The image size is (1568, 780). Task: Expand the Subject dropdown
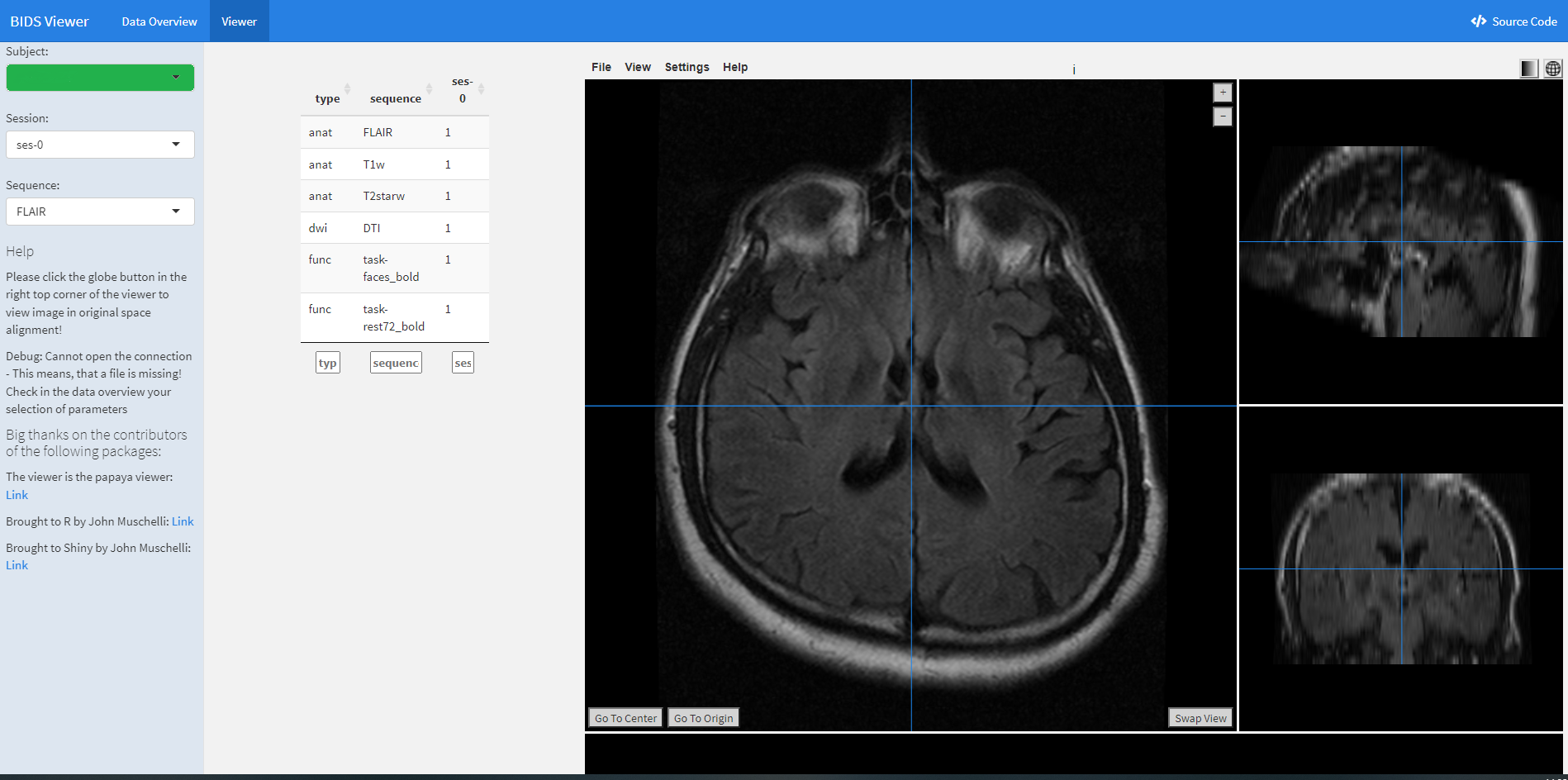[100, 78]
